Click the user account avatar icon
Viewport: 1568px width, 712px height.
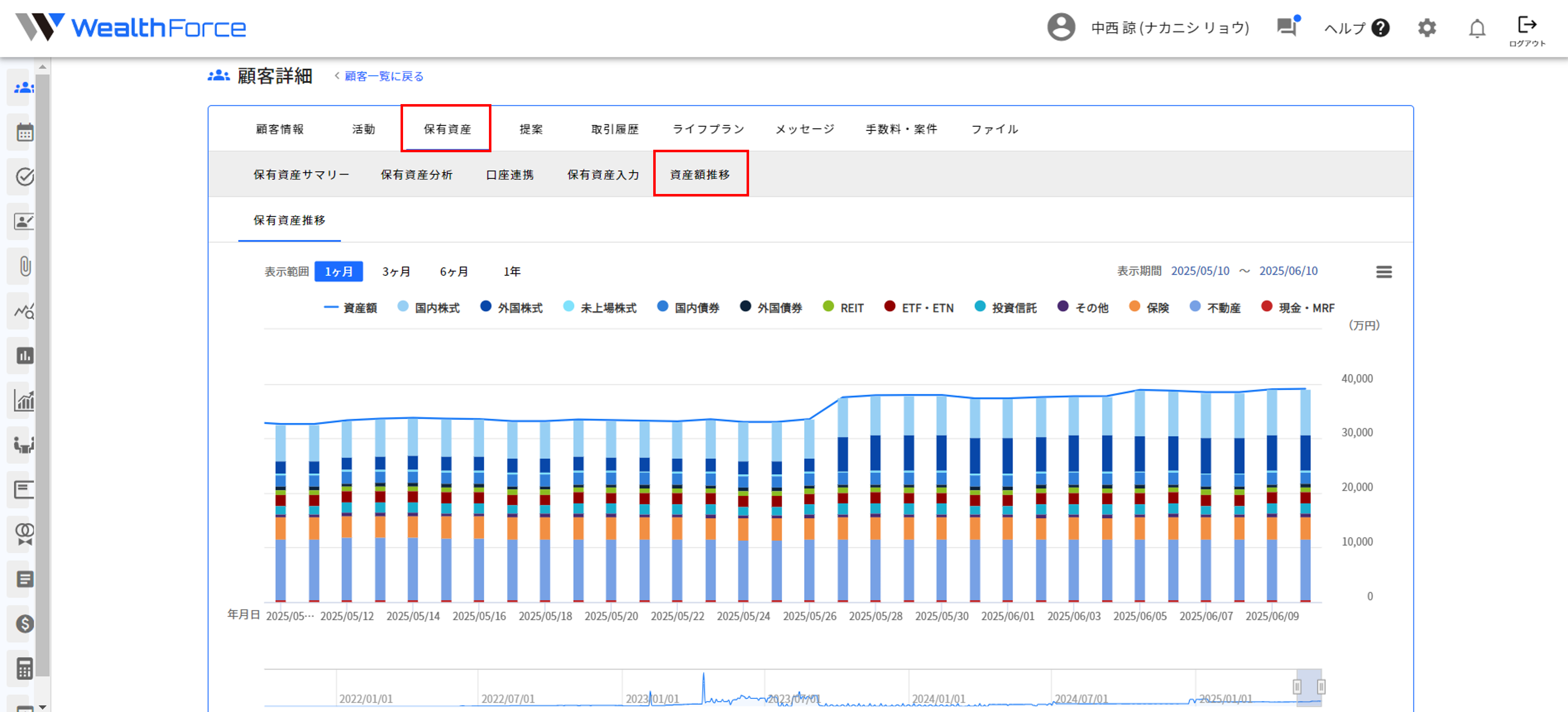point(1061,27)
